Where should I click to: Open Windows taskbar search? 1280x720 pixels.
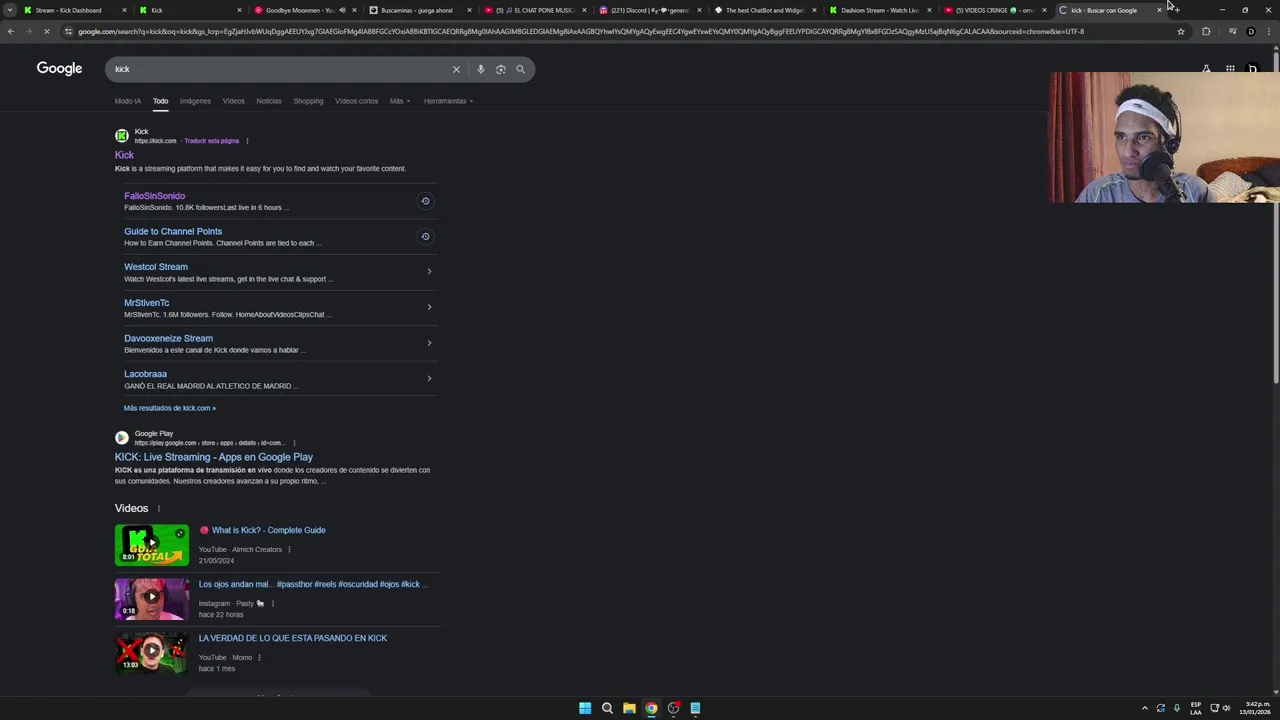(607, 708)
